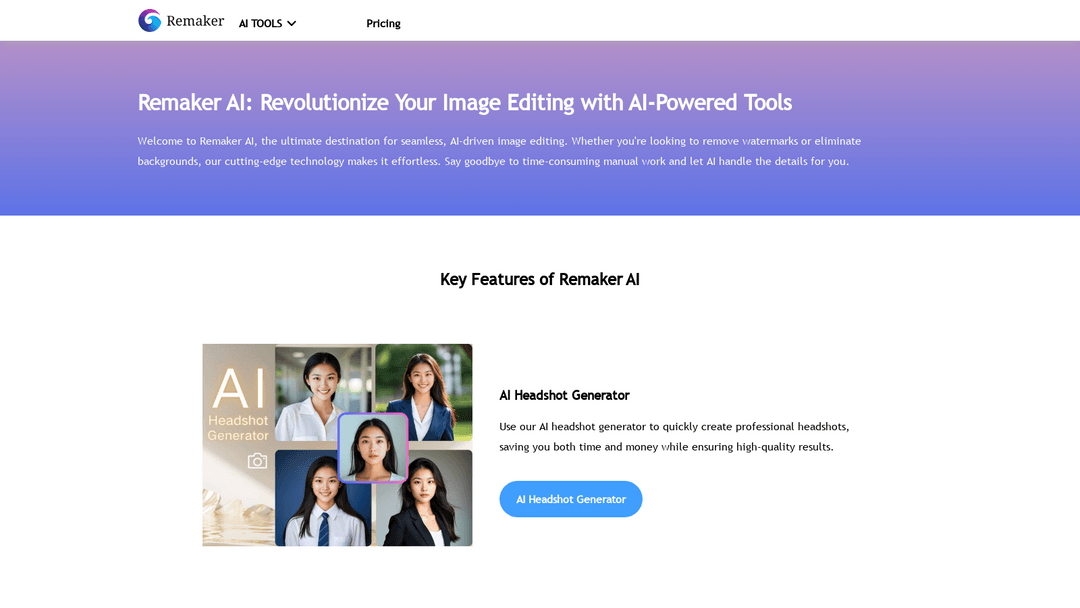
Task: Click the Remaker swirl logo icon
Action: (149, 21)
